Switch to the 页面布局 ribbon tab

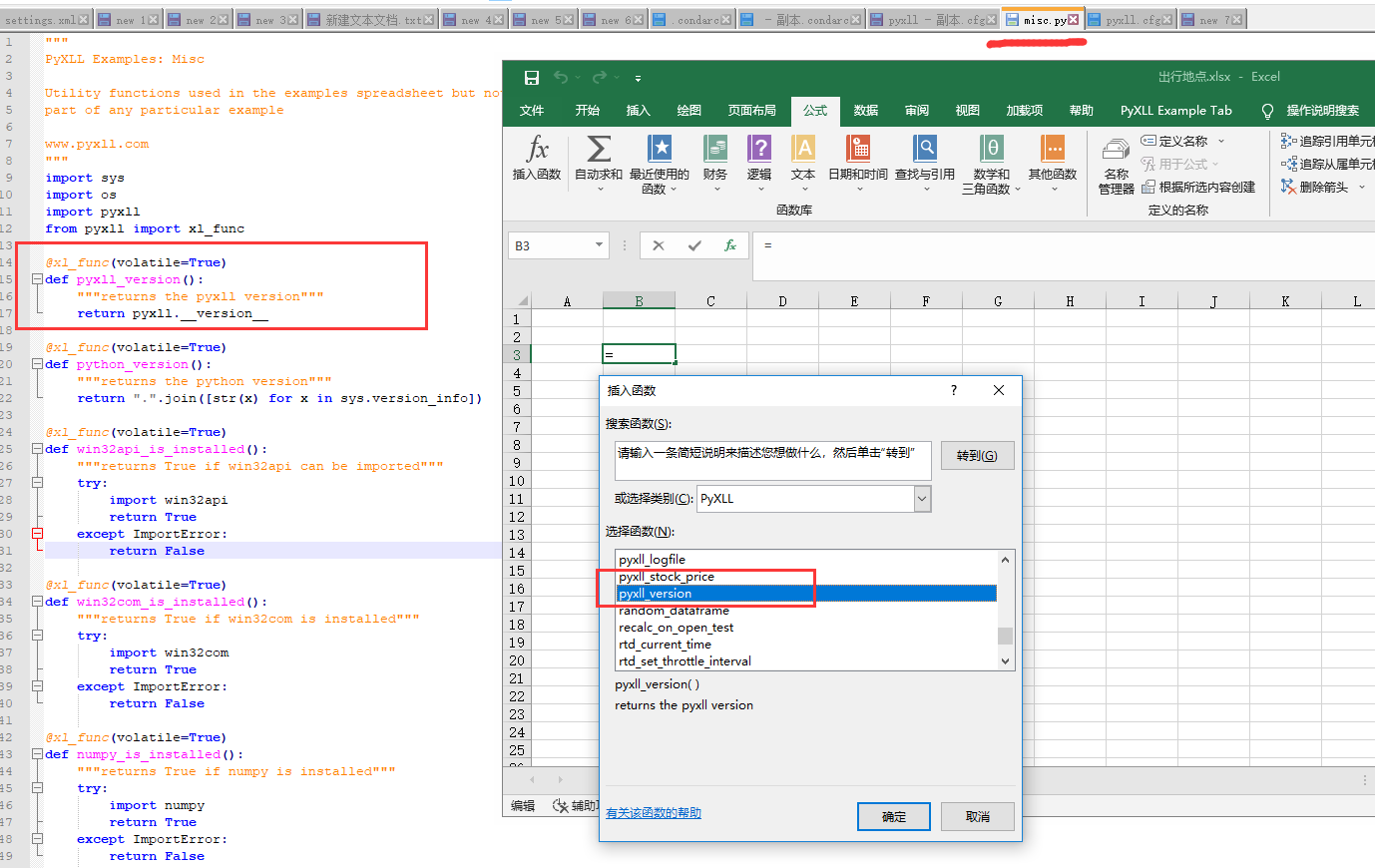[752, 111]
